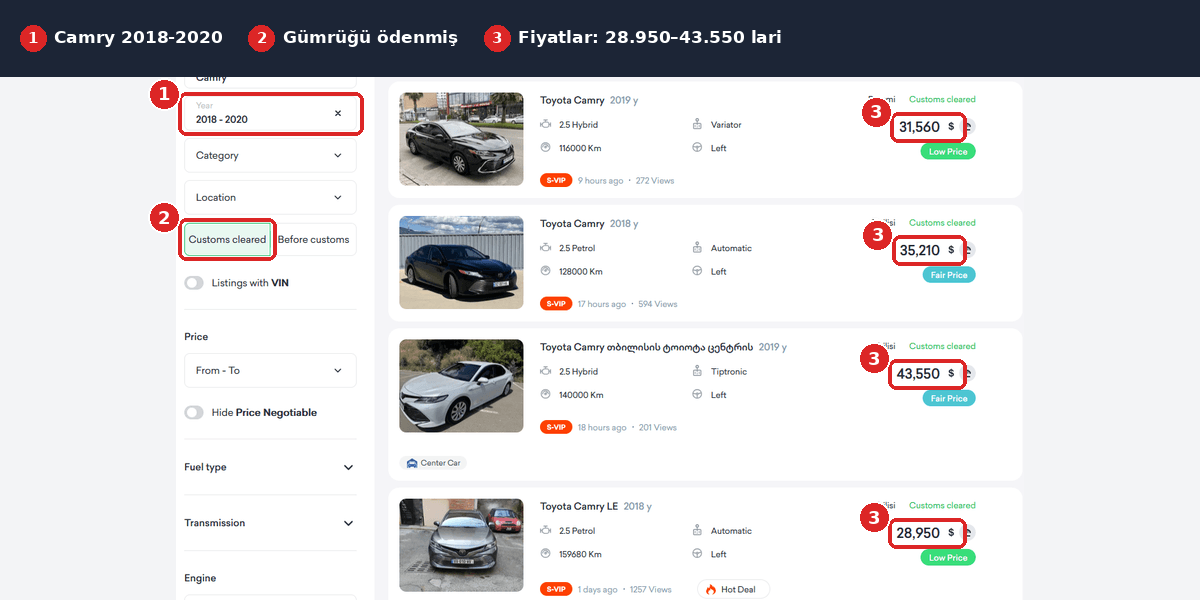
Task: Open the black Camry 2018 petrol photo
Action: 461,262
